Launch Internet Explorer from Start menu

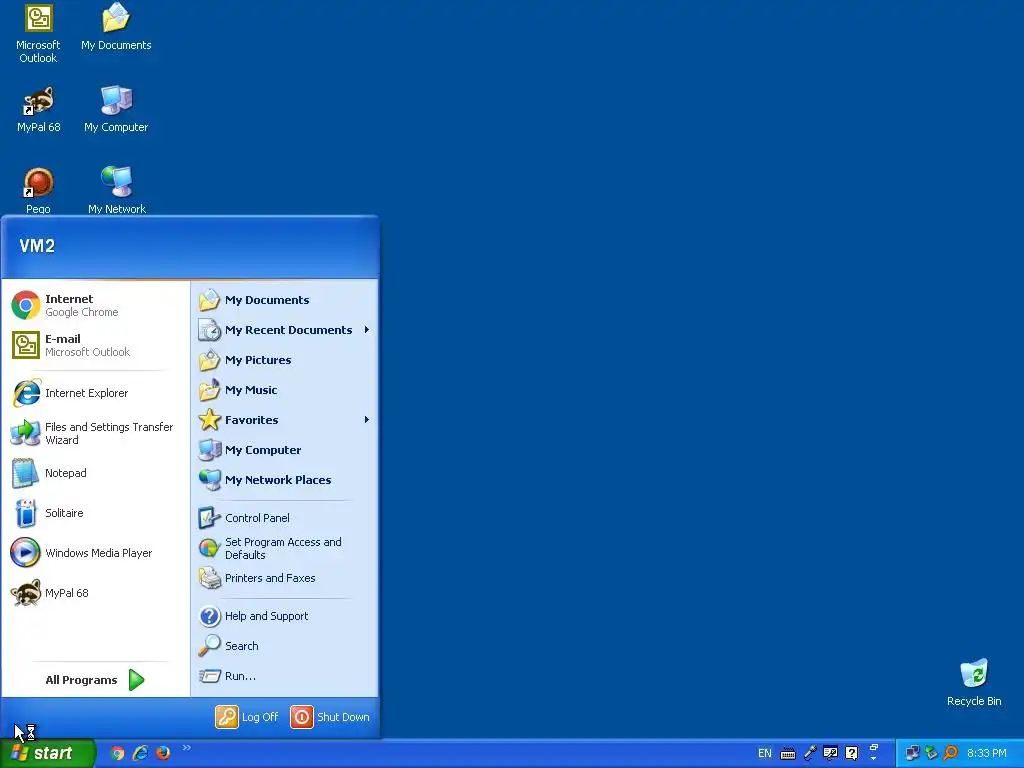pos(95,393)
